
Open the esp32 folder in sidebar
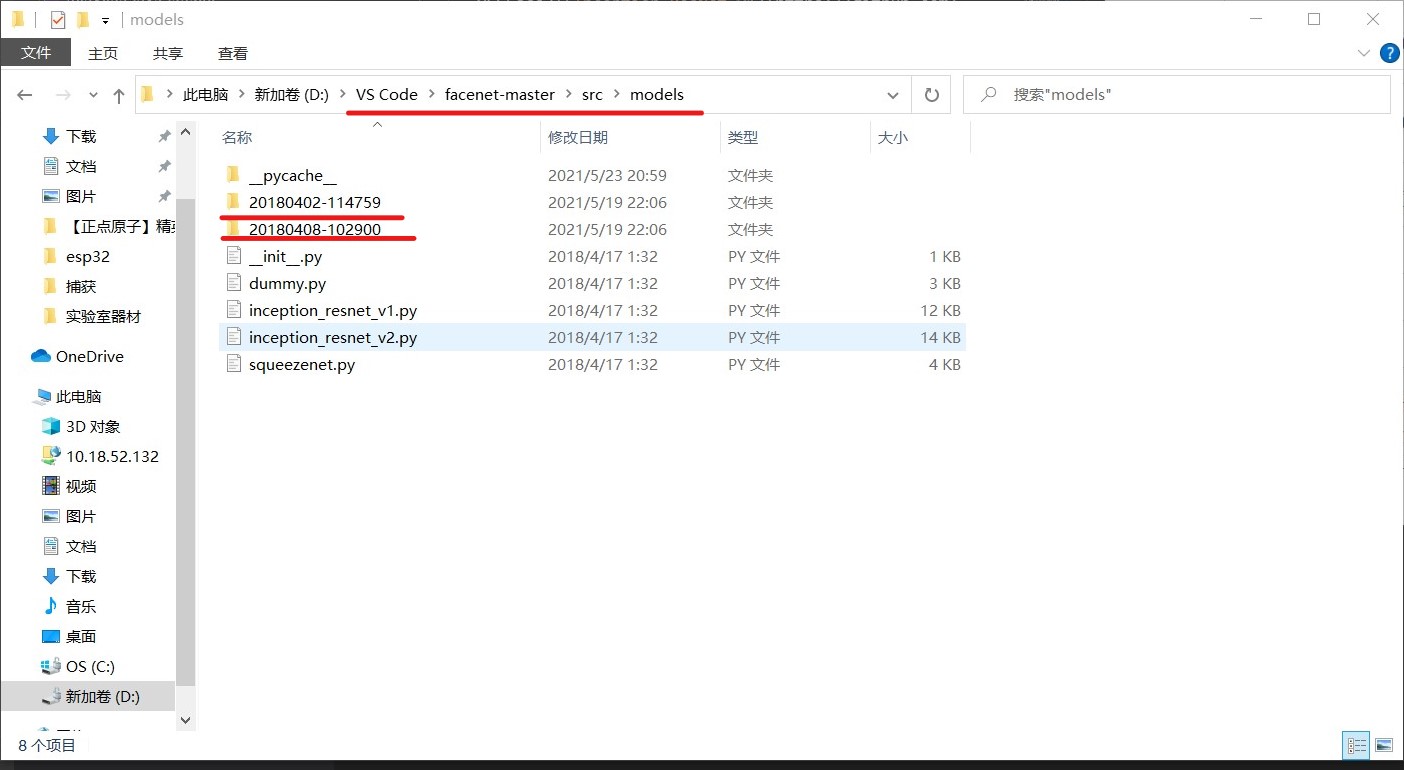88,256
